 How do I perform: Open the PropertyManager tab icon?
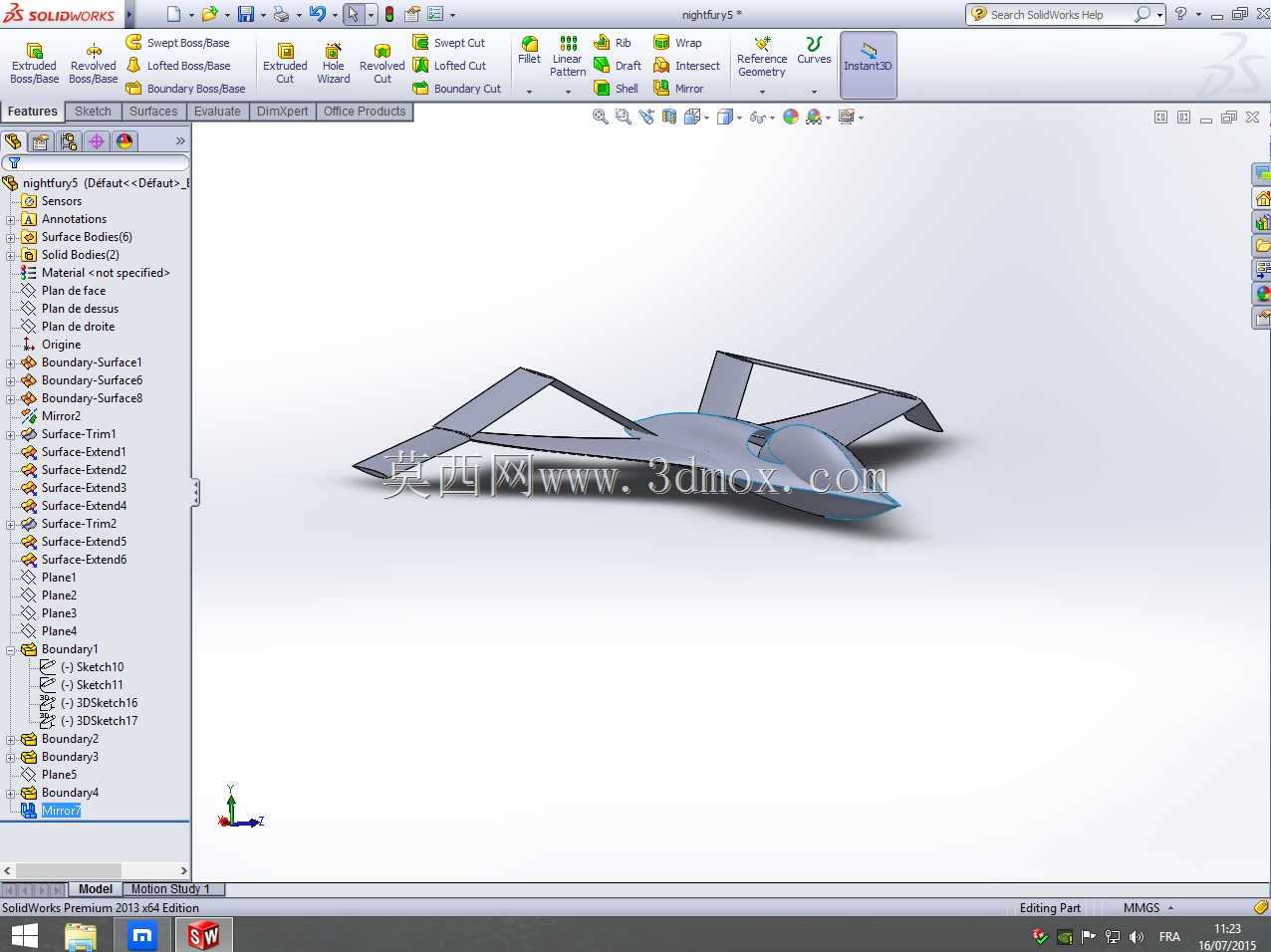click(x=41, y=141)
